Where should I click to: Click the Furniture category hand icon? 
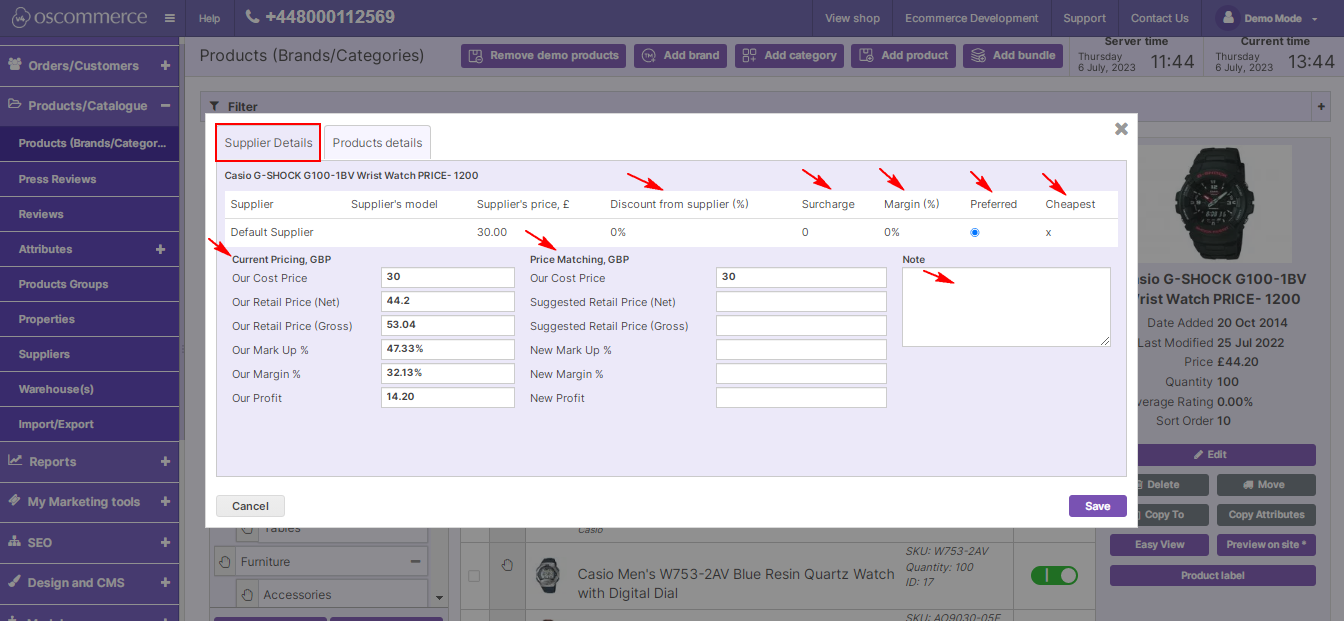[x=223, y=562]
